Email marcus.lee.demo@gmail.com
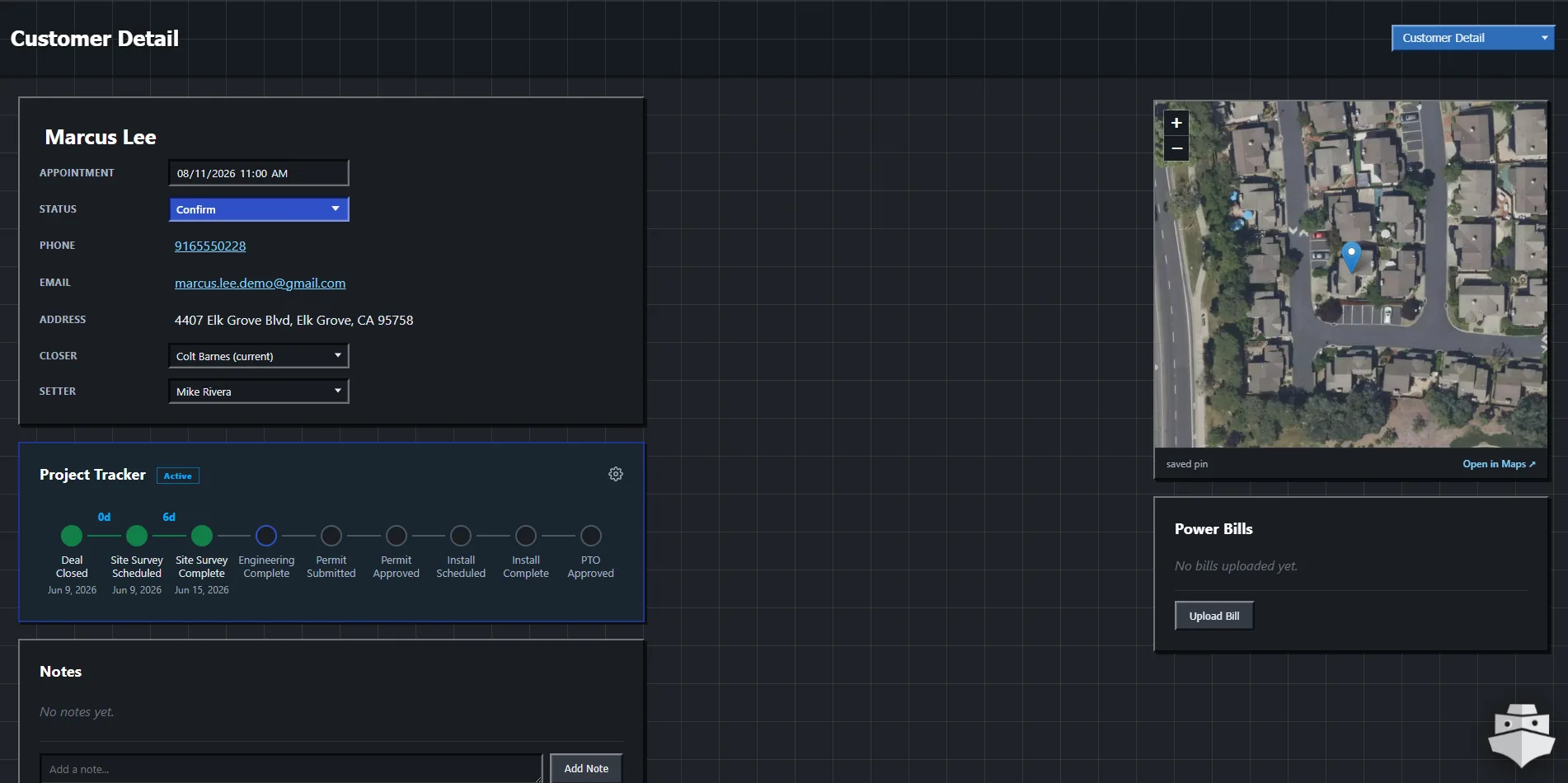 [x=261, y=283]
